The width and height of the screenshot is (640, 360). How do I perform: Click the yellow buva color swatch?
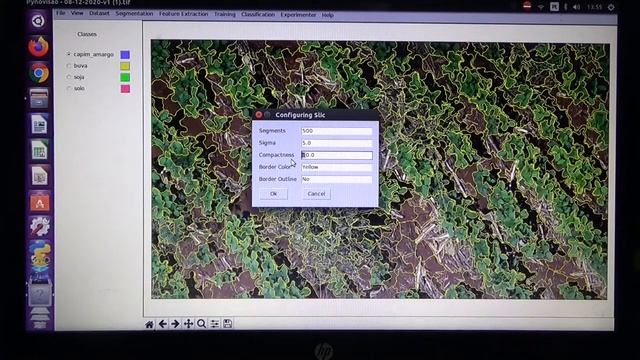125,66
